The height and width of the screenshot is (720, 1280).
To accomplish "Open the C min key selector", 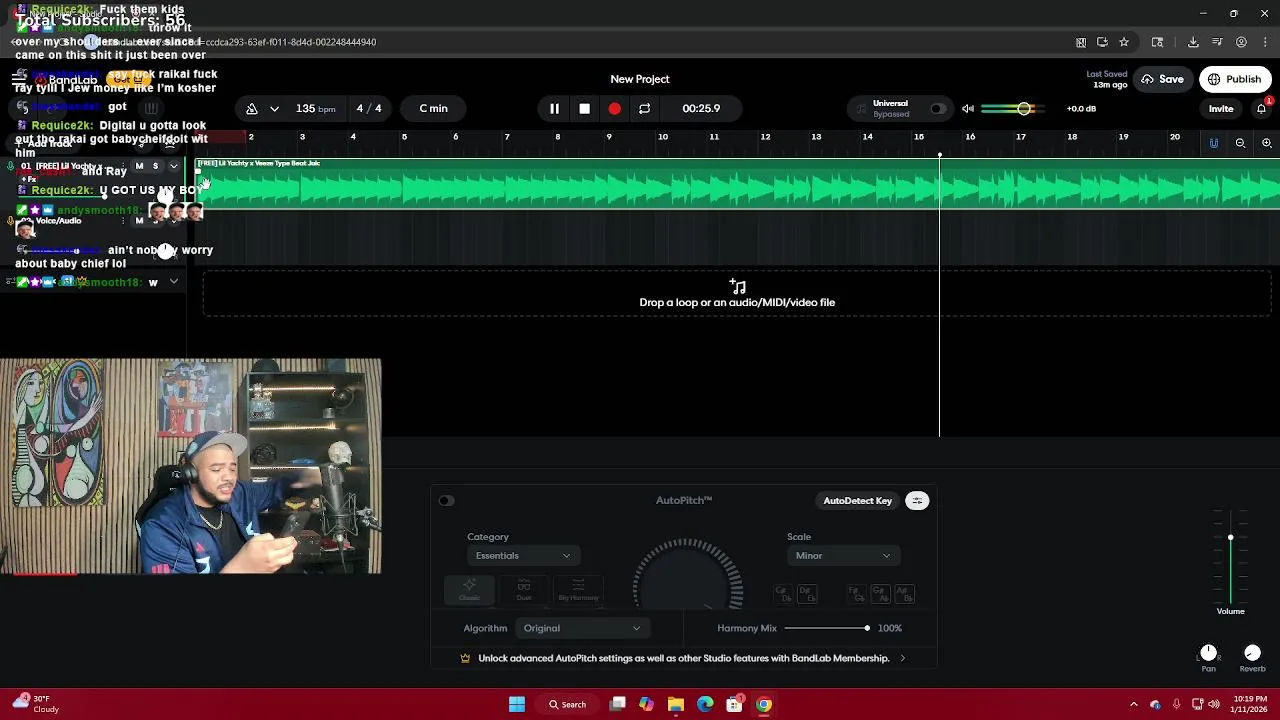I will coord(433,108).
